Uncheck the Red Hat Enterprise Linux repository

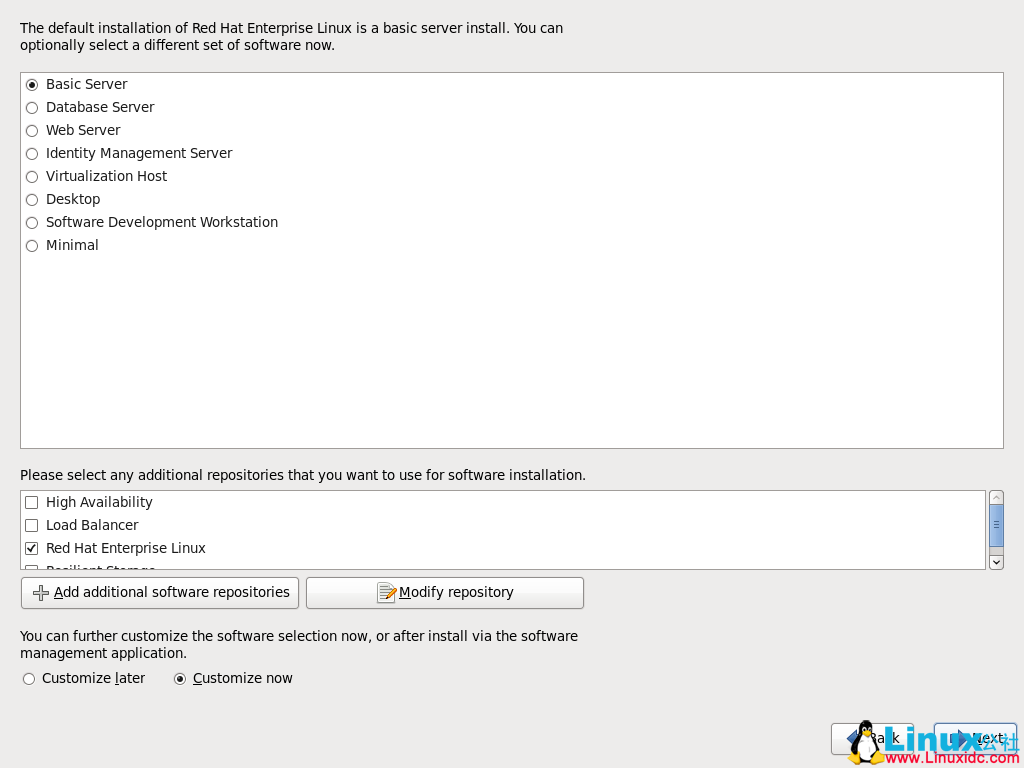[x=31, y=548]
